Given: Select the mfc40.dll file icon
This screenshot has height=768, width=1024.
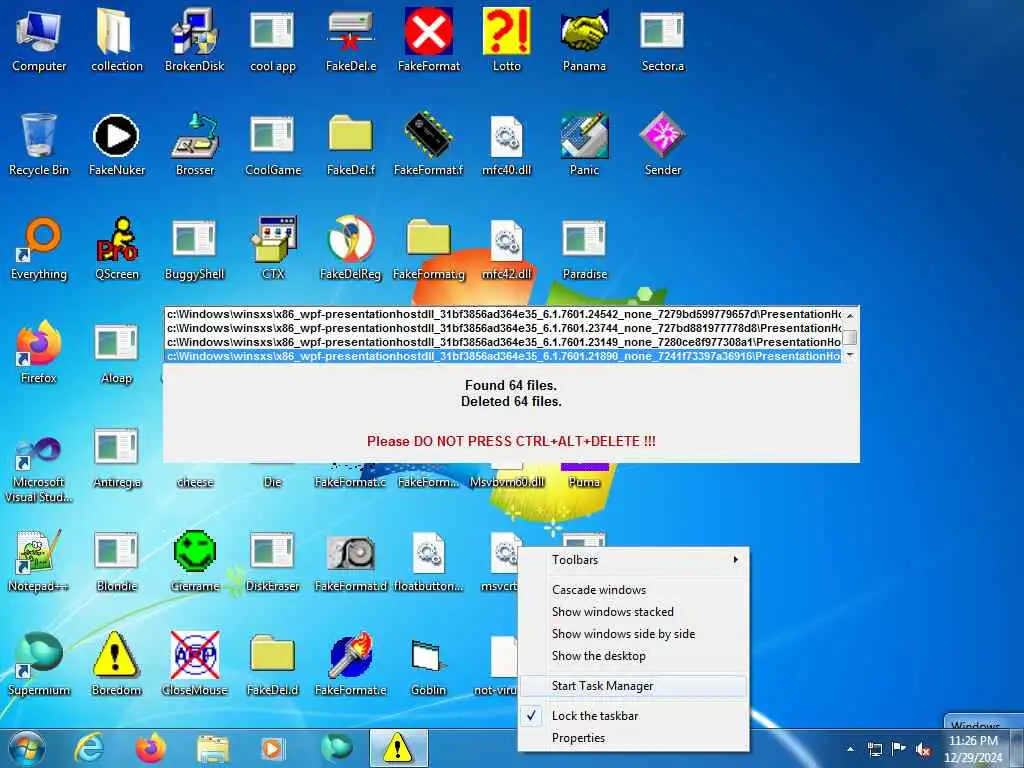Looking at the screenshot, I should tap(506, 144).
